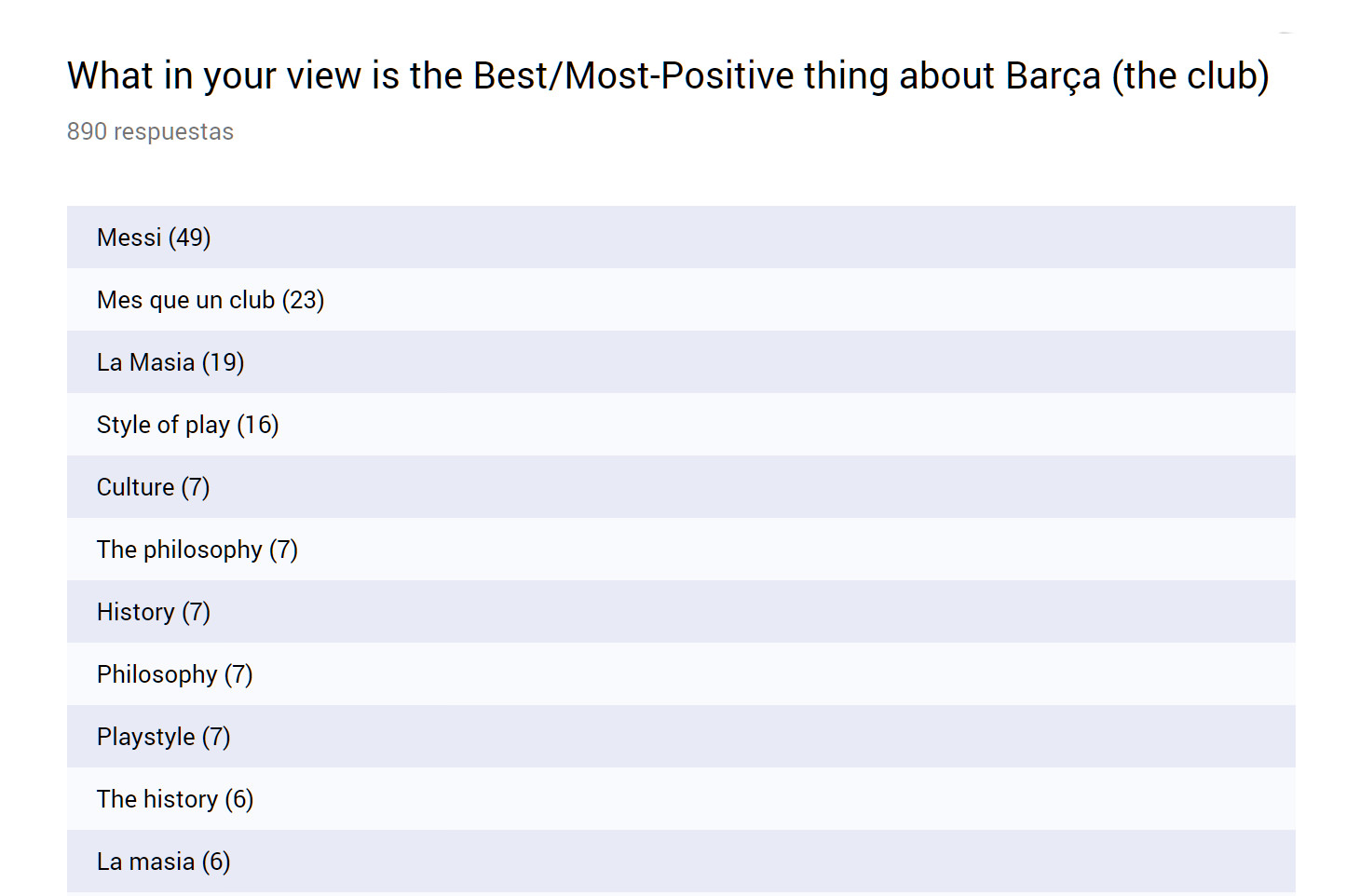Click the (23) count in second row
1360x896 pixels.
pos(303,300)
